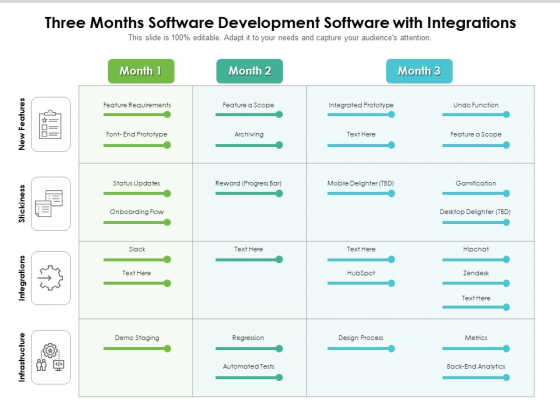Image resolution: width=560 pixels, height=420 pixels.
Task: Click the 'Undo Function' label
Action: coord(476,105)
